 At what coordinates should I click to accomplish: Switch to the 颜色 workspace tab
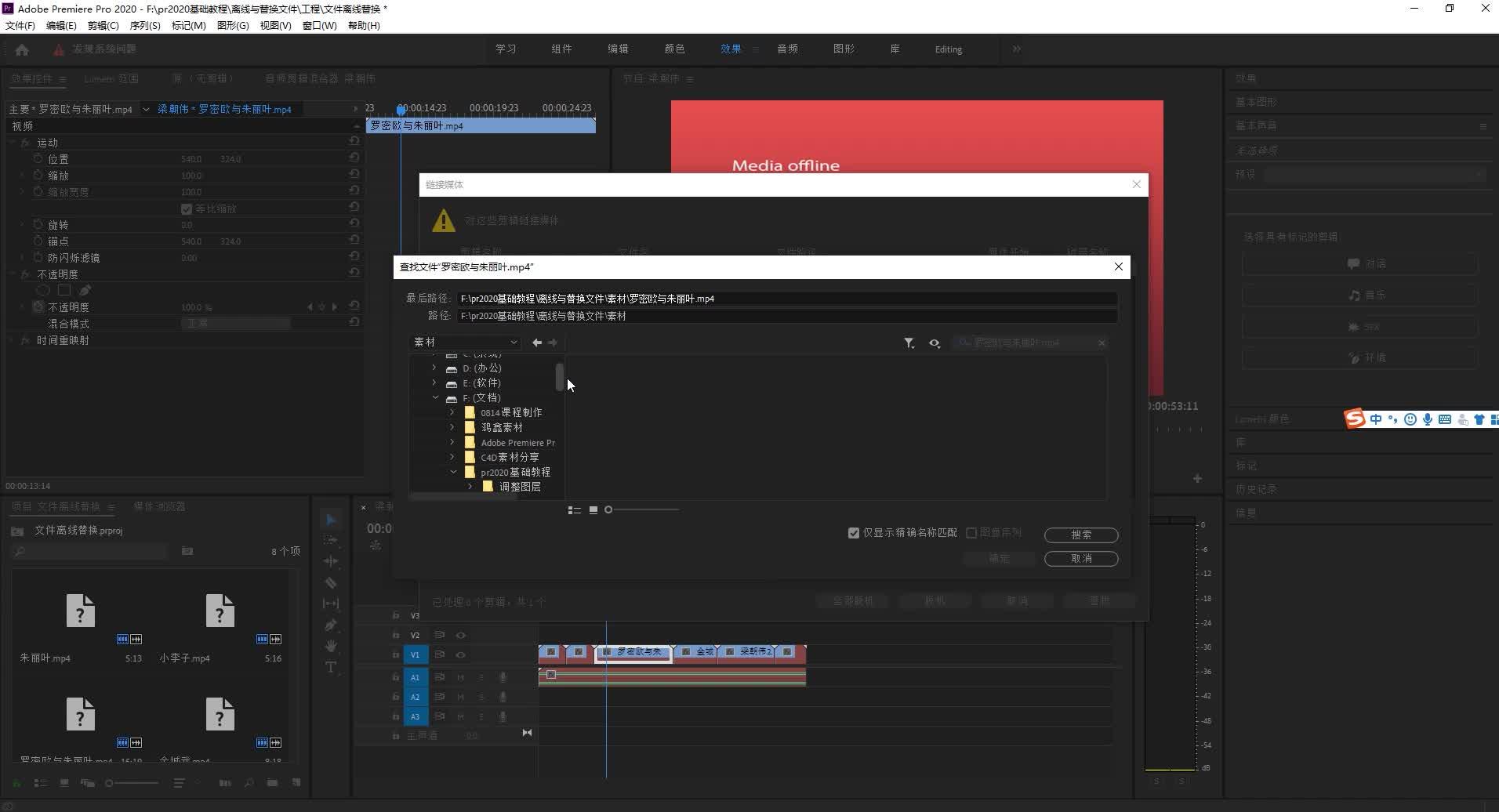tap(674, 49)
